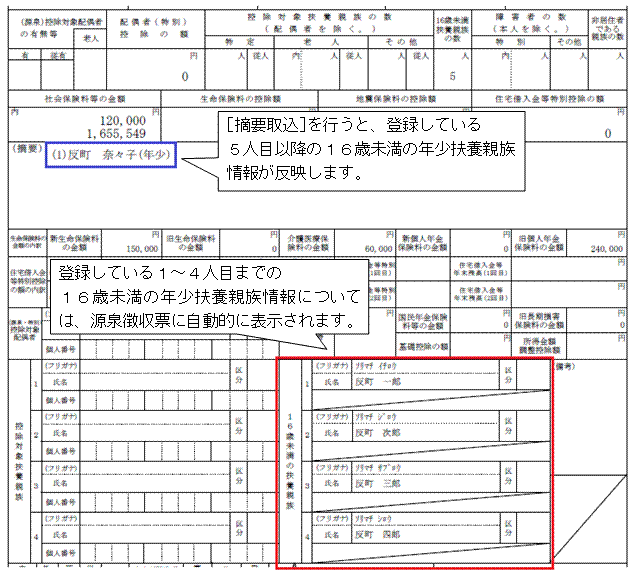Screen dimensions: 643x575
Task: Click the 0 under 配偶者(特別)控除の額
Action: (185, 77)
